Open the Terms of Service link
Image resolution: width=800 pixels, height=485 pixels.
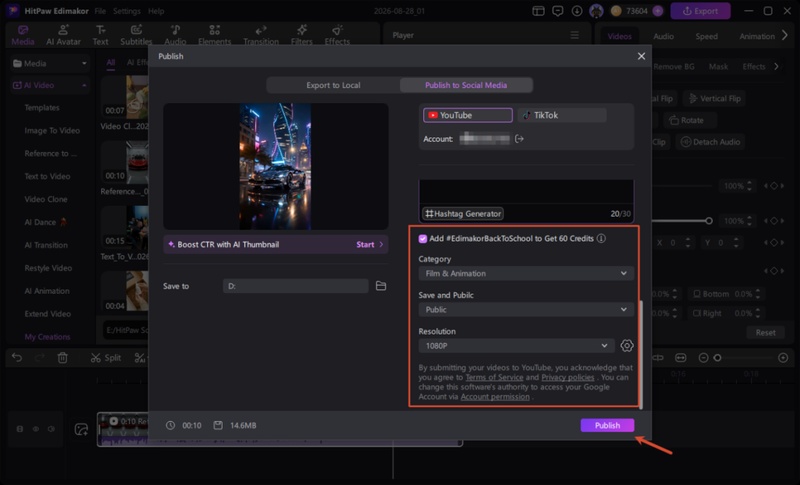point(494,377)
